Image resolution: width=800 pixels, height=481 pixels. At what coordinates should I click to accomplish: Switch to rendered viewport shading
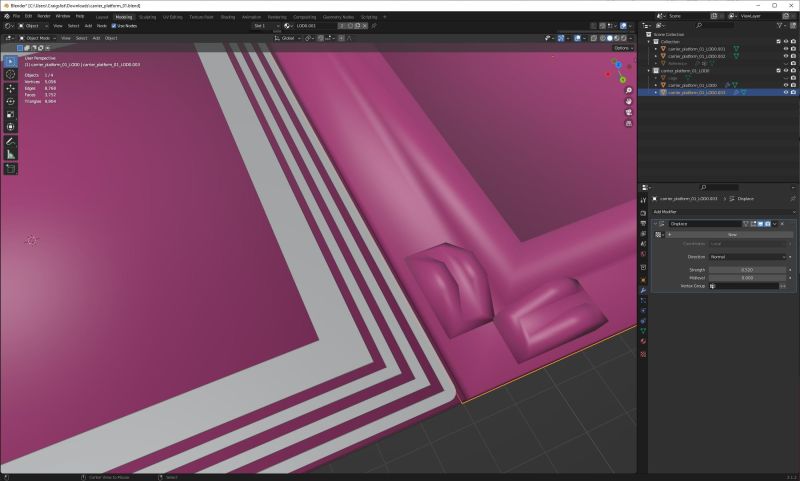(x=623, y=38)
